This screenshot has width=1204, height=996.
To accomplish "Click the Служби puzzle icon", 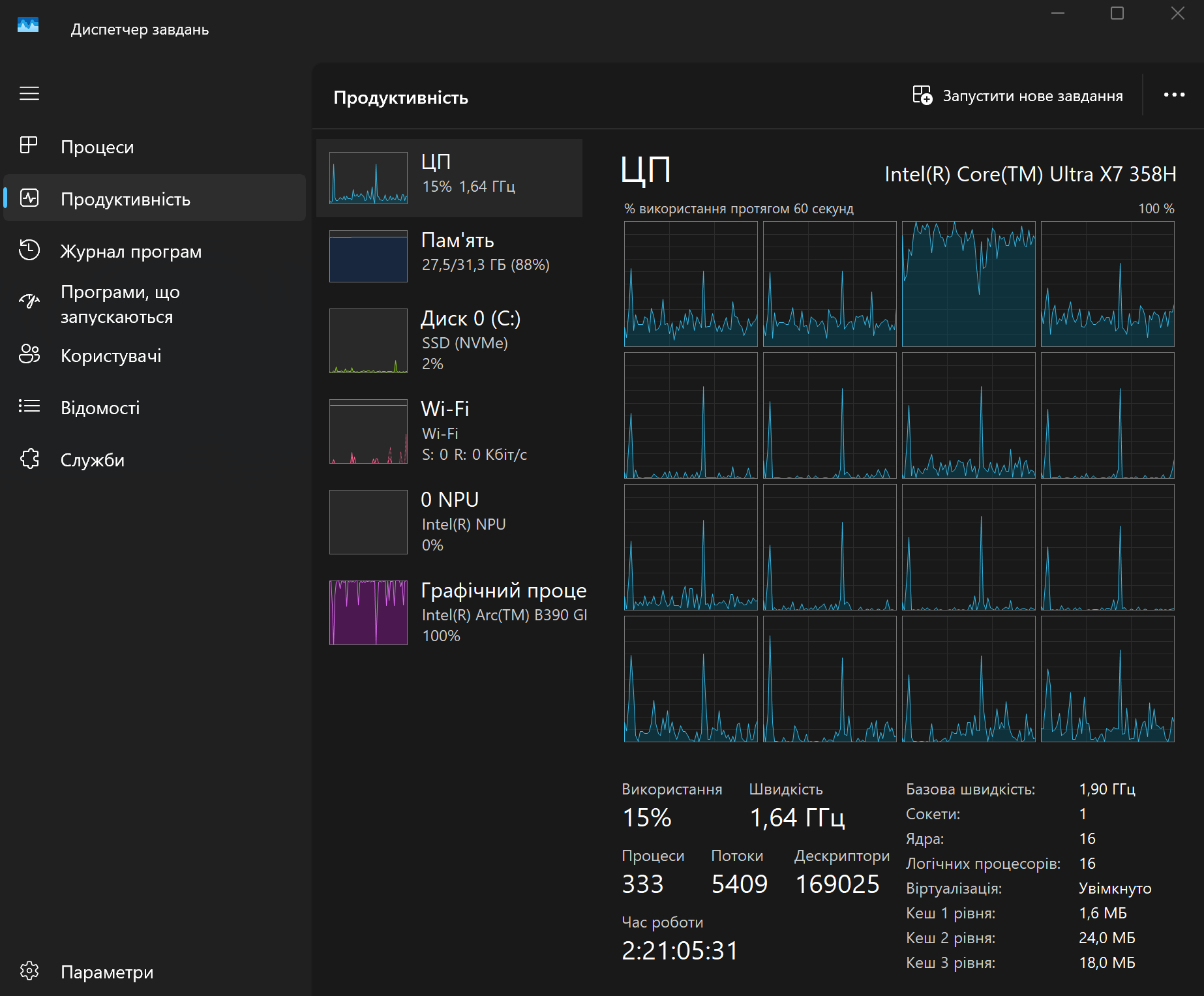I will pos(29,459).
